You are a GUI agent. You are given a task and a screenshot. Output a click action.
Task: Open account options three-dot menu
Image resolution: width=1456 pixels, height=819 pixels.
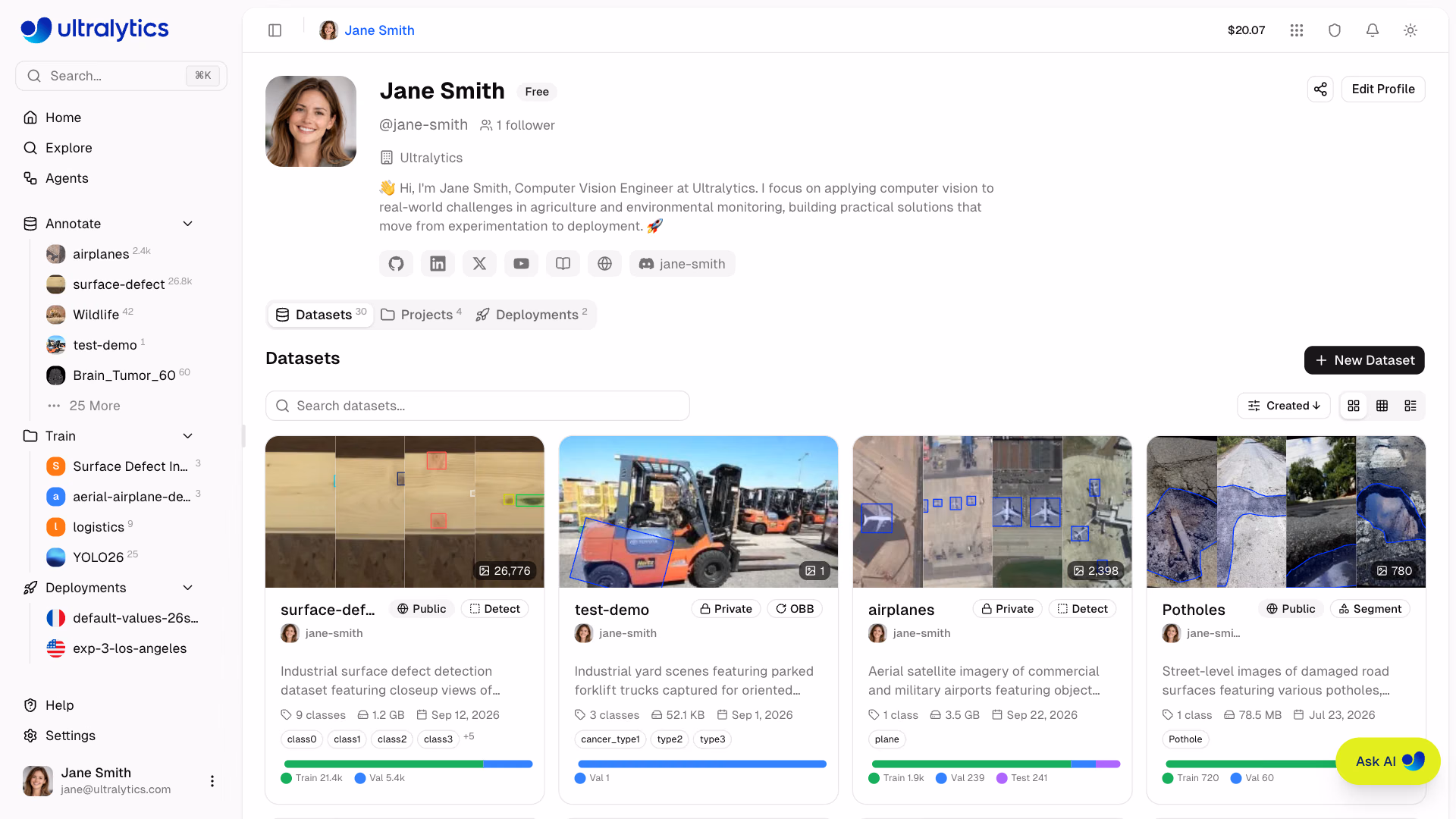(x=212, y=781)
